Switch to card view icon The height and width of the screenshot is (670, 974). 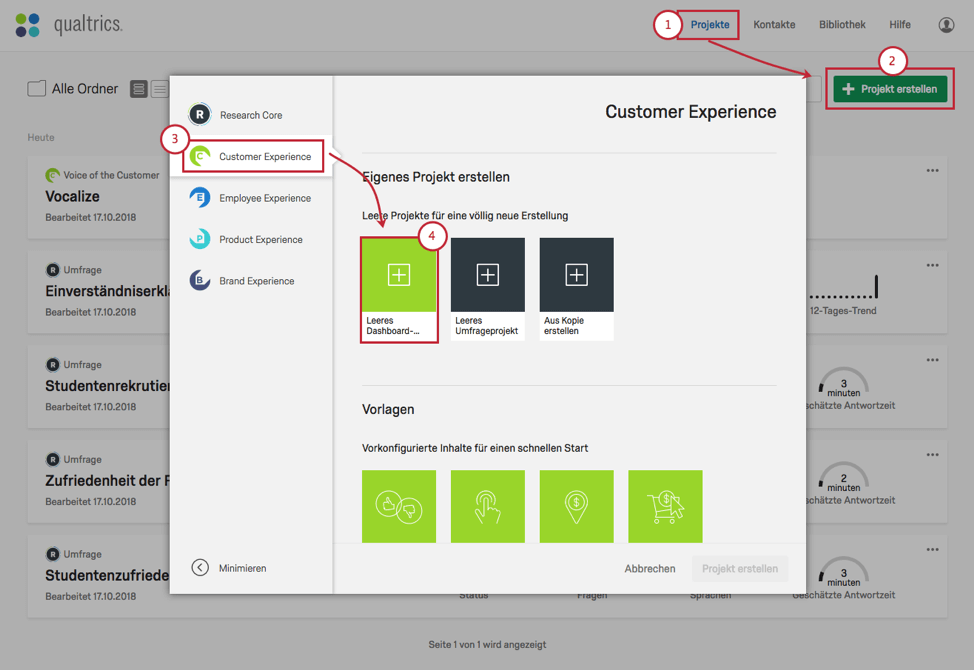point(139,89)
